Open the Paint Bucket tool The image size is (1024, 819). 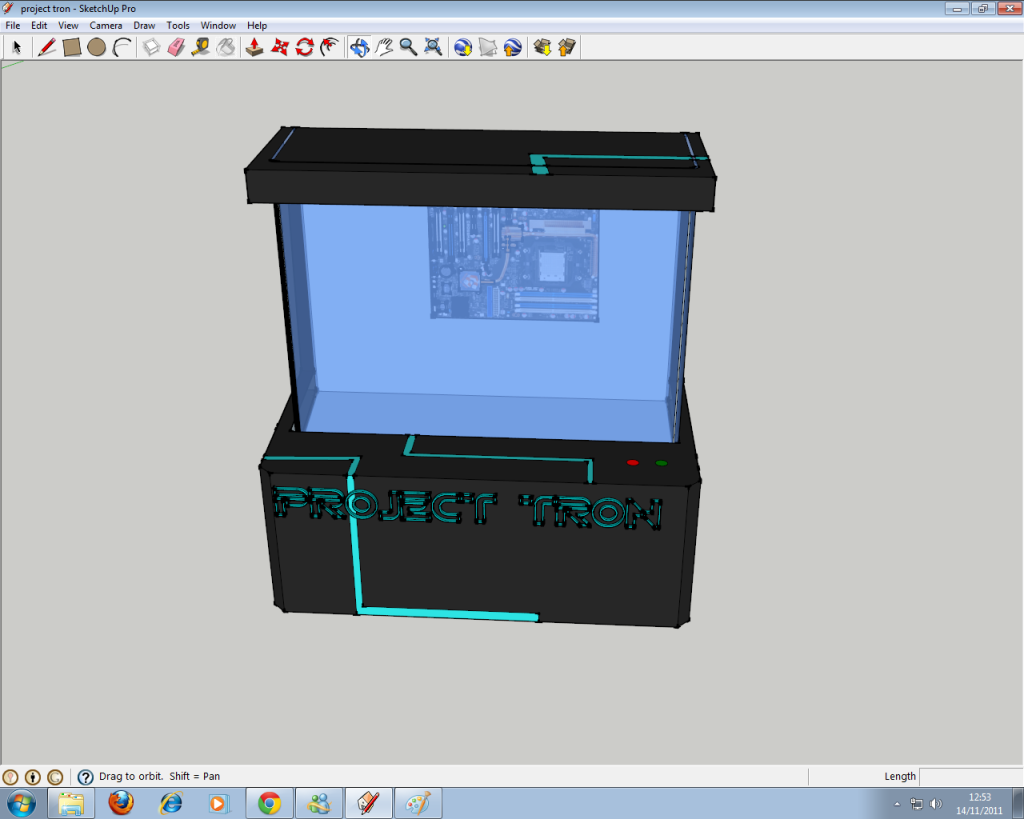click(x=226, y=47)
